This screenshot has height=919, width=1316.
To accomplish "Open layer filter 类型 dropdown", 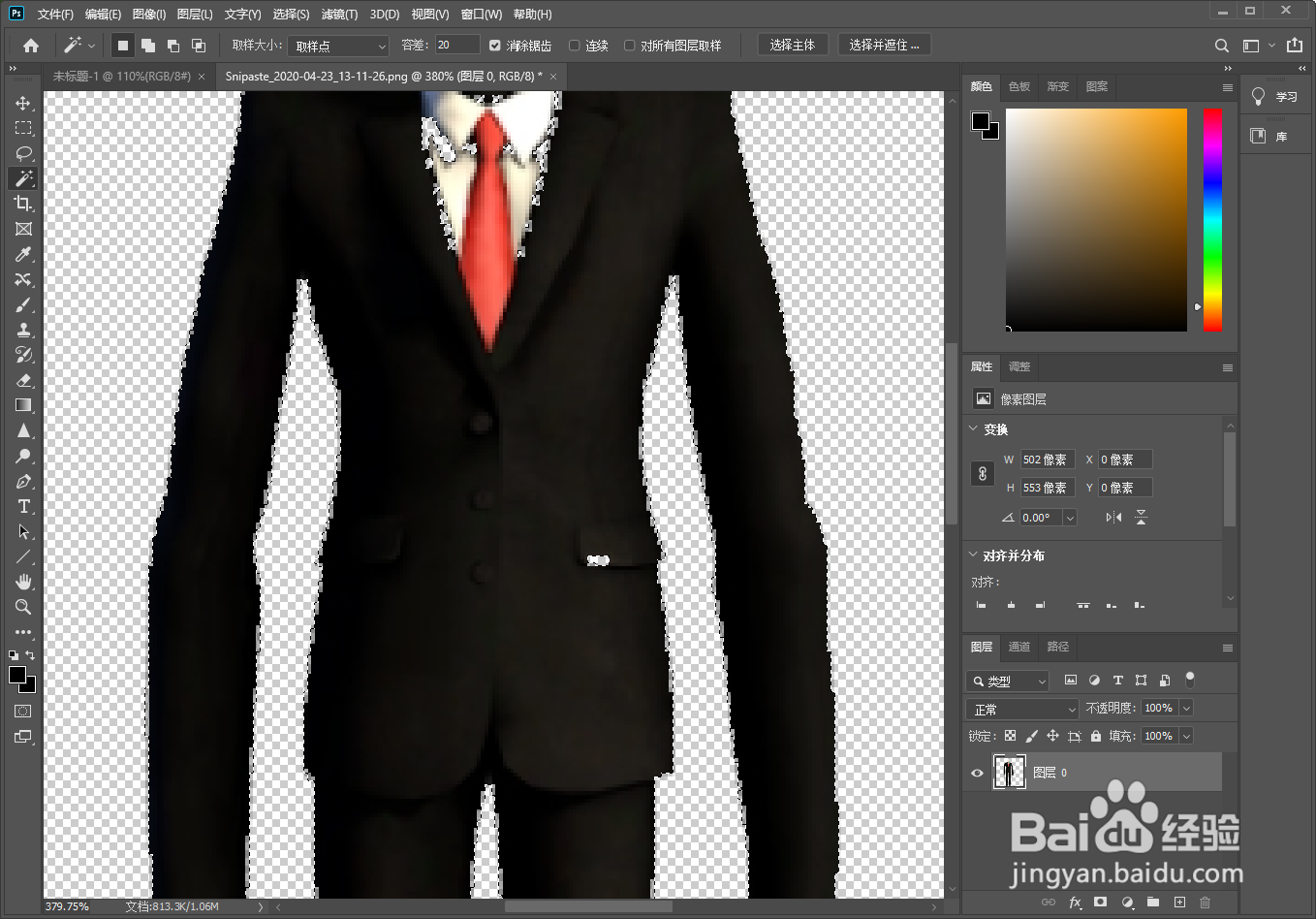I will [1008, 681].
